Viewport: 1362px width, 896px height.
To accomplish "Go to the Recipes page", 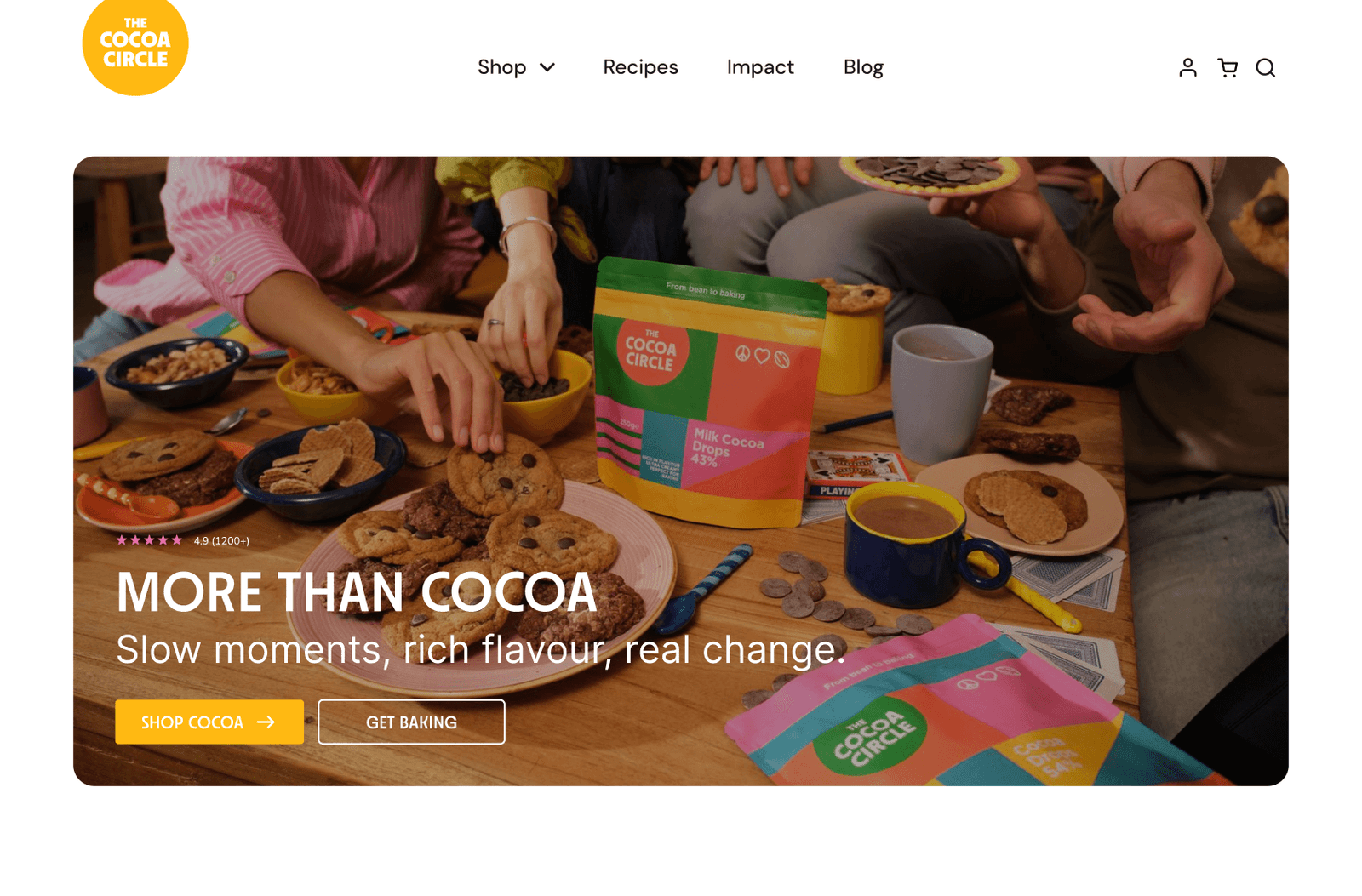I will click(x=640, y=67).
